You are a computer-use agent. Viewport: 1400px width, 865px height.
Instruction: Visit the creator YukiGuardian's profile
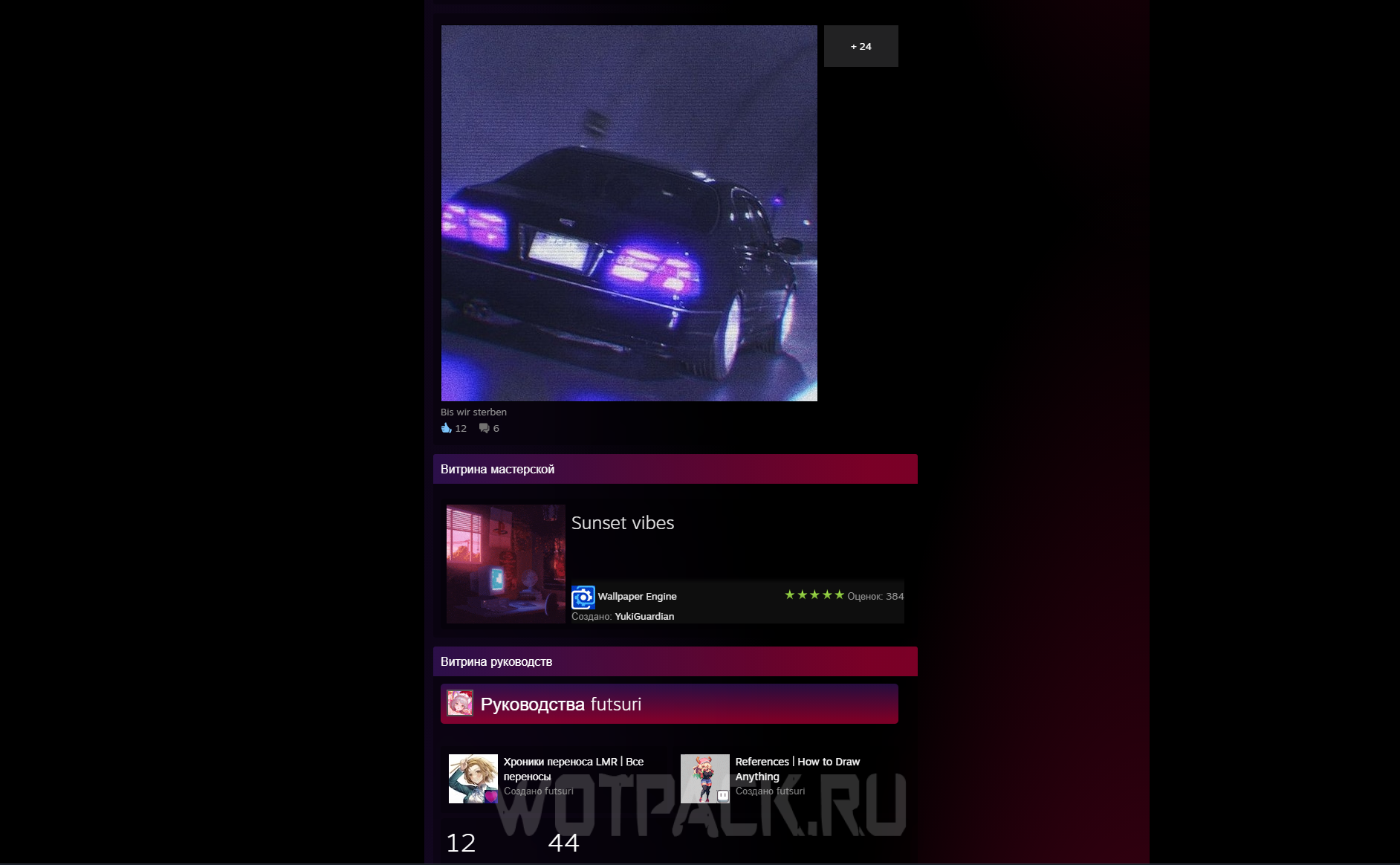644,617
